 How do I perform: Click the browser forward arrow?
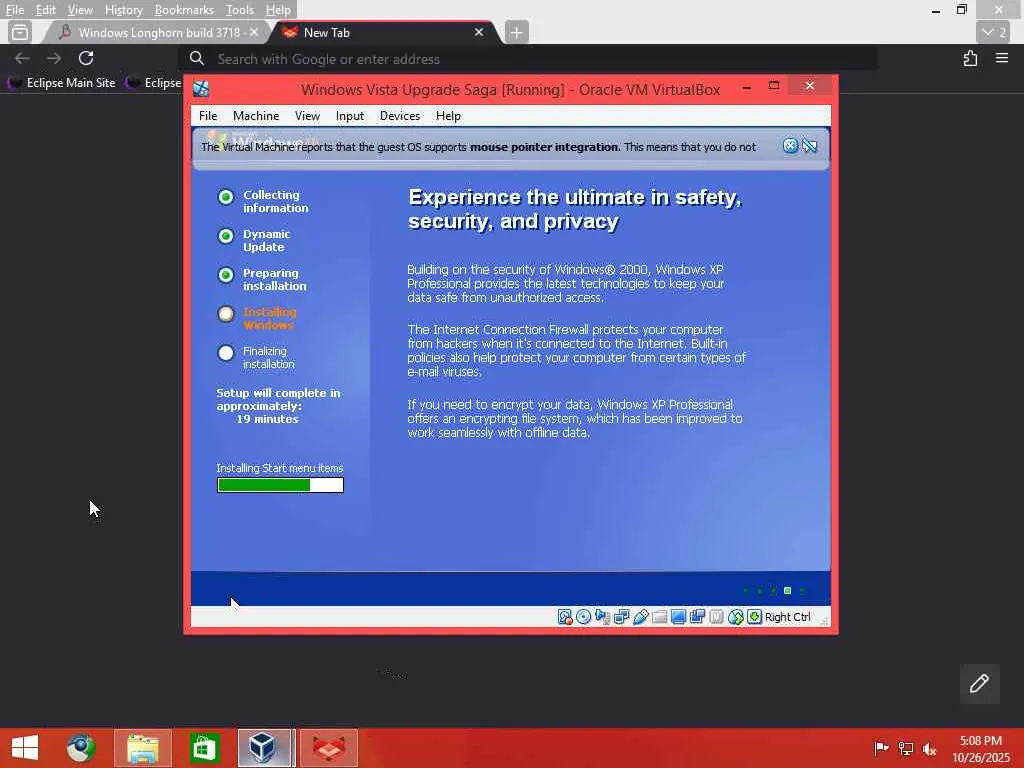tap(54, 58)
